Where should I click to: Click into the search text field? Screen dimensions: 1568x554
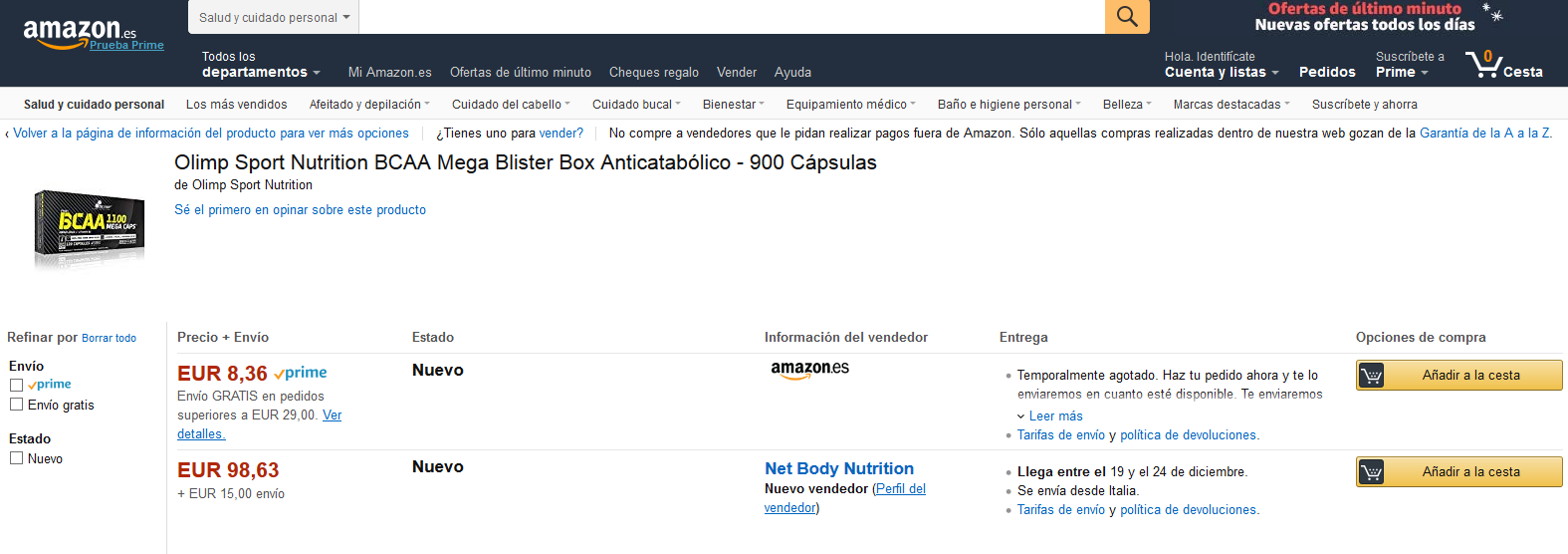(x=732, y=17)
